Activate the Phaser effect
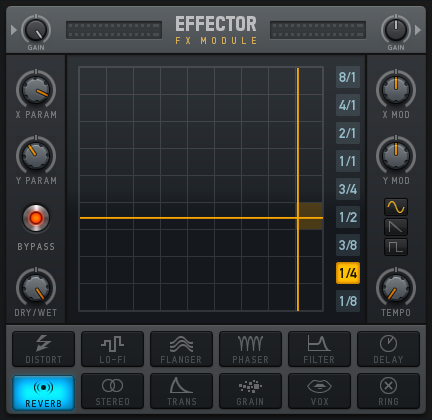The height and width of the screenshot is (420, 432). click(x=250, y=349)
